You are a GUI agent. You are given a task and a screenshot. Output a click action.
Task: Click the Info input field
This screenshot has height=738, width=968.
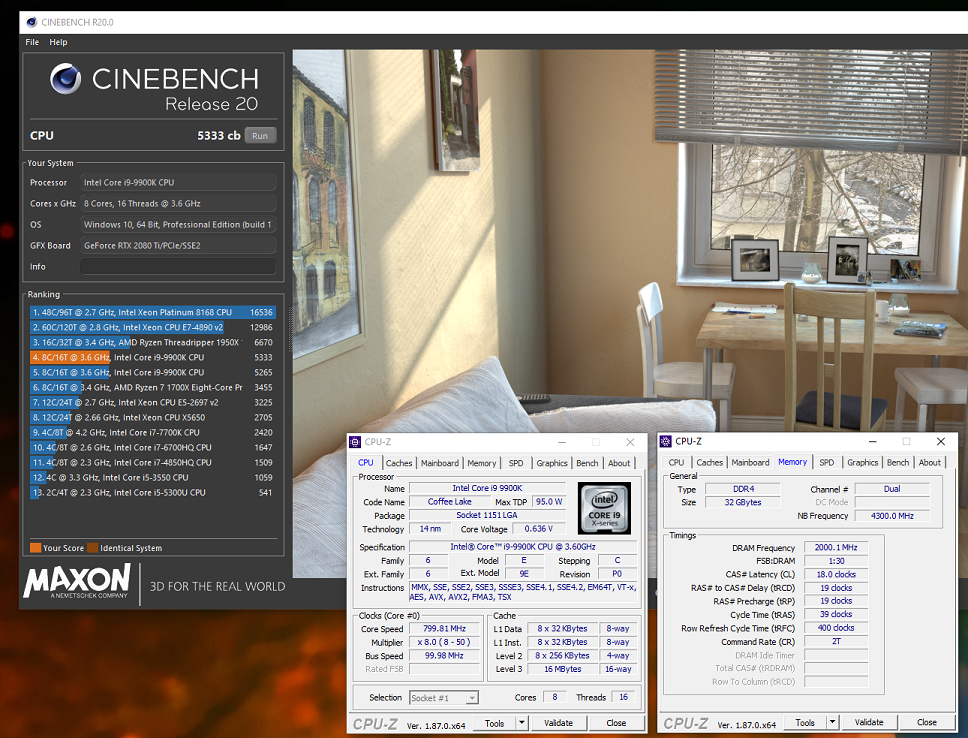178,266
